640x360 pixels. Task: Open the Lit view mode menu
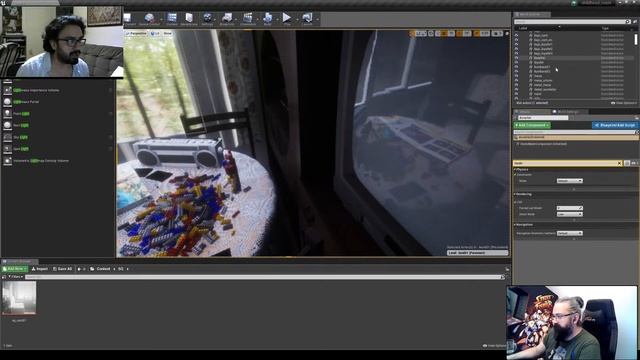pos(156,33)
